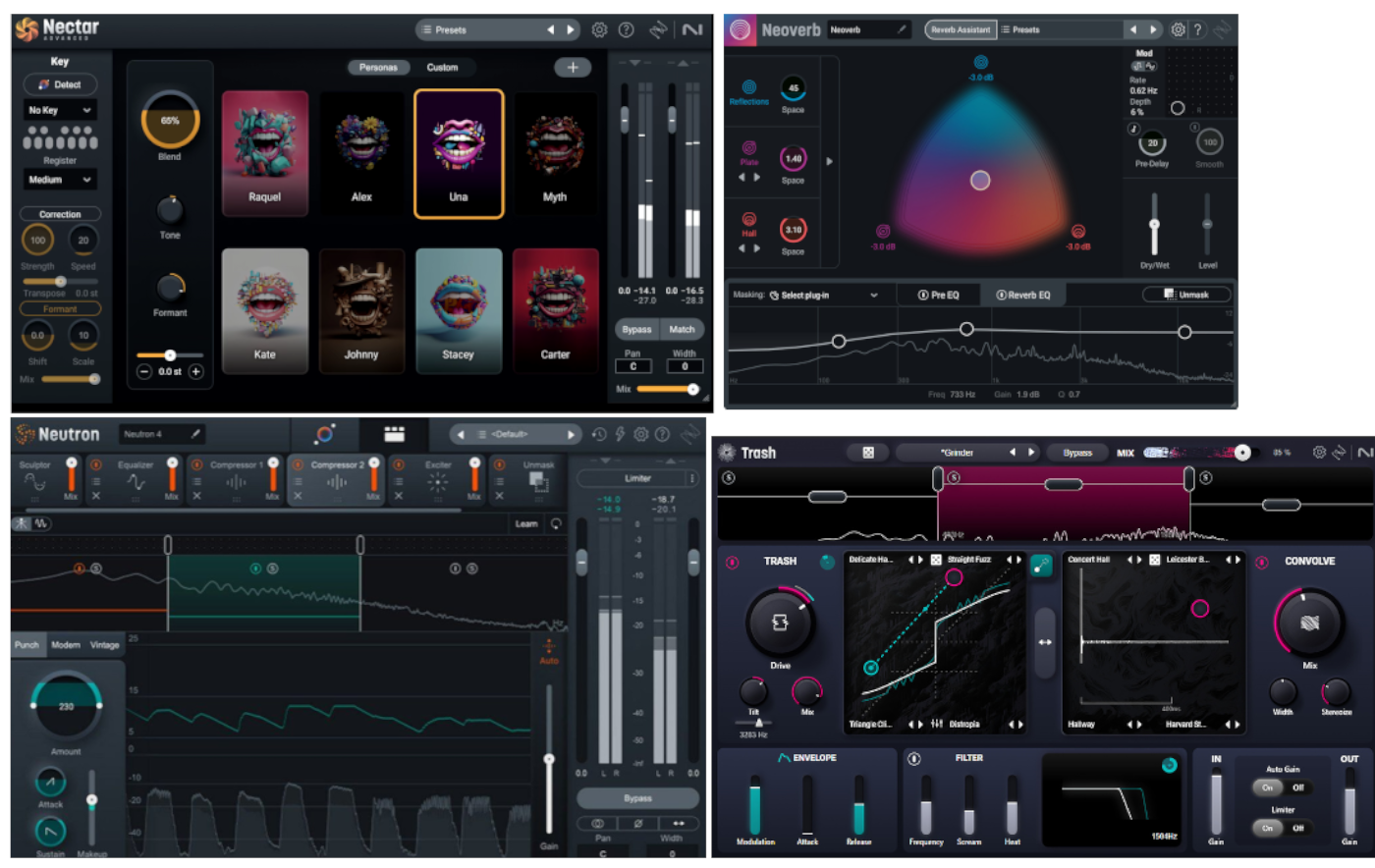
Task: Click Neoverb Reverb Assistant button
Action: [x=961, y=29]
